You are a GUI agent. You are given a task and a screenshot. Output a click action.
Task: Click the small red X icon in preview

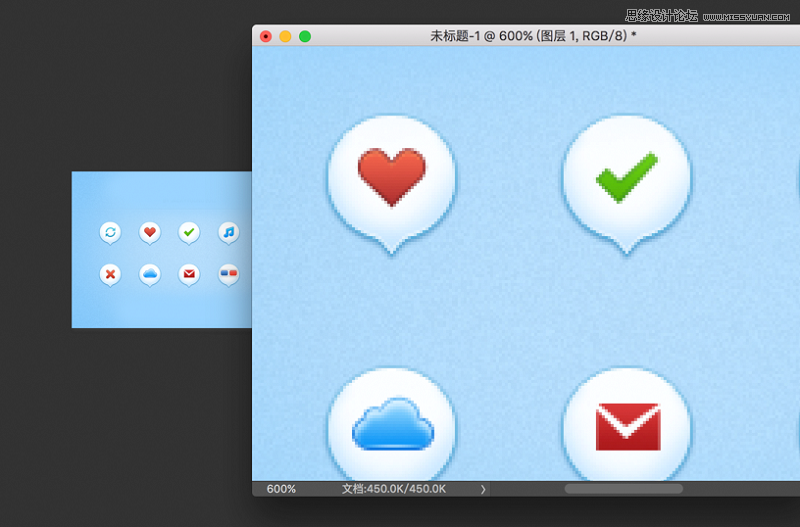tap(110, 272)
